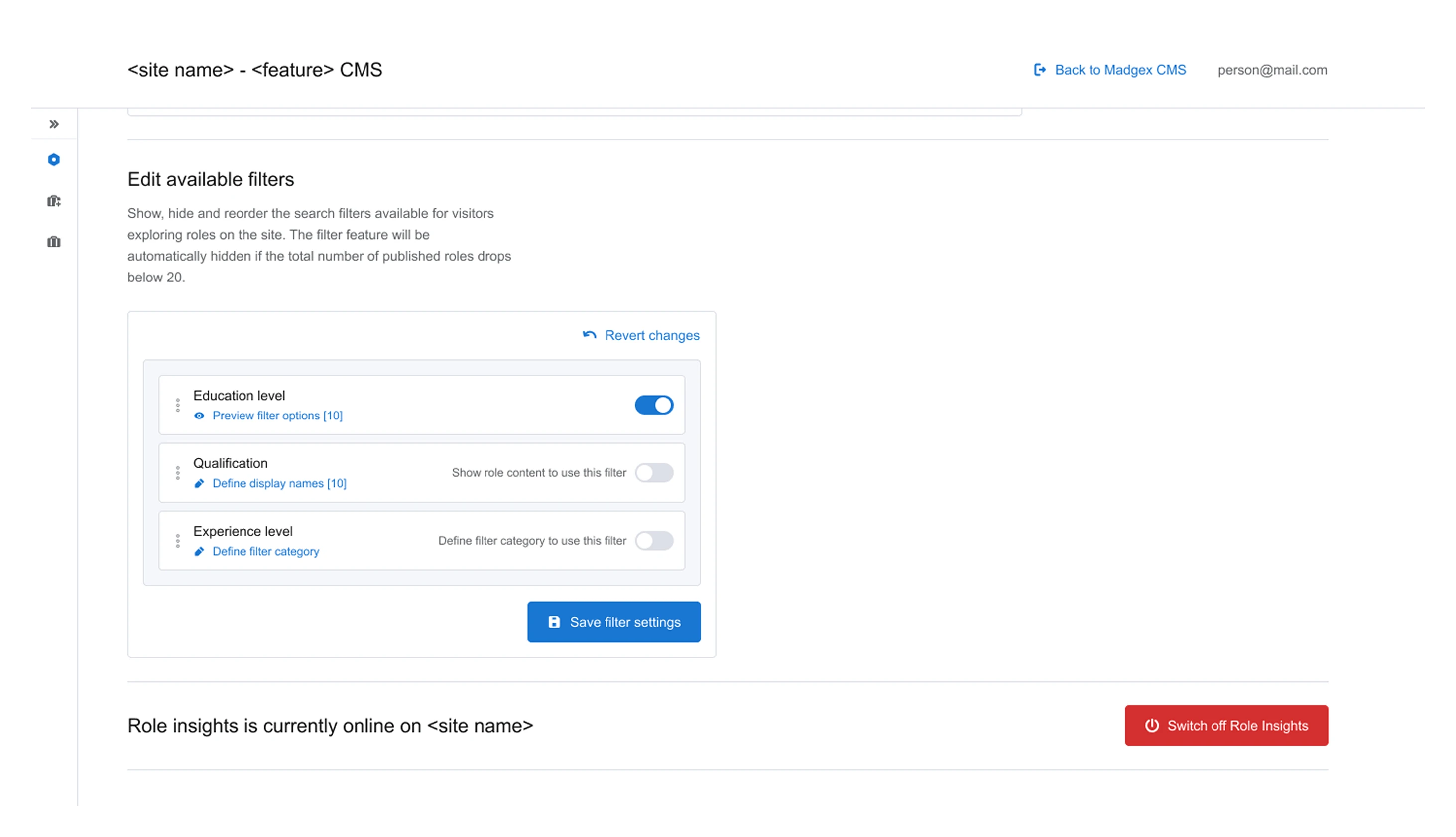Save filter settings
The width and height of the screenshot is (1456, 837).
[x=613, y=622]
